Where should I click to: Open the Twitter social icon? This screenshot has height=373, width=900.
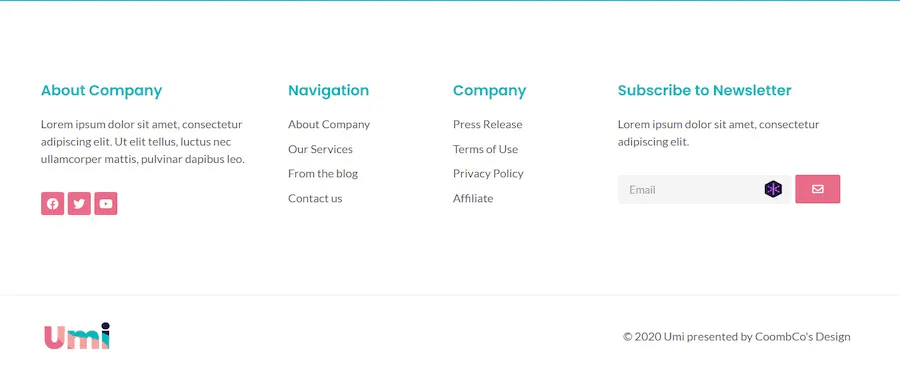point(79,204)
